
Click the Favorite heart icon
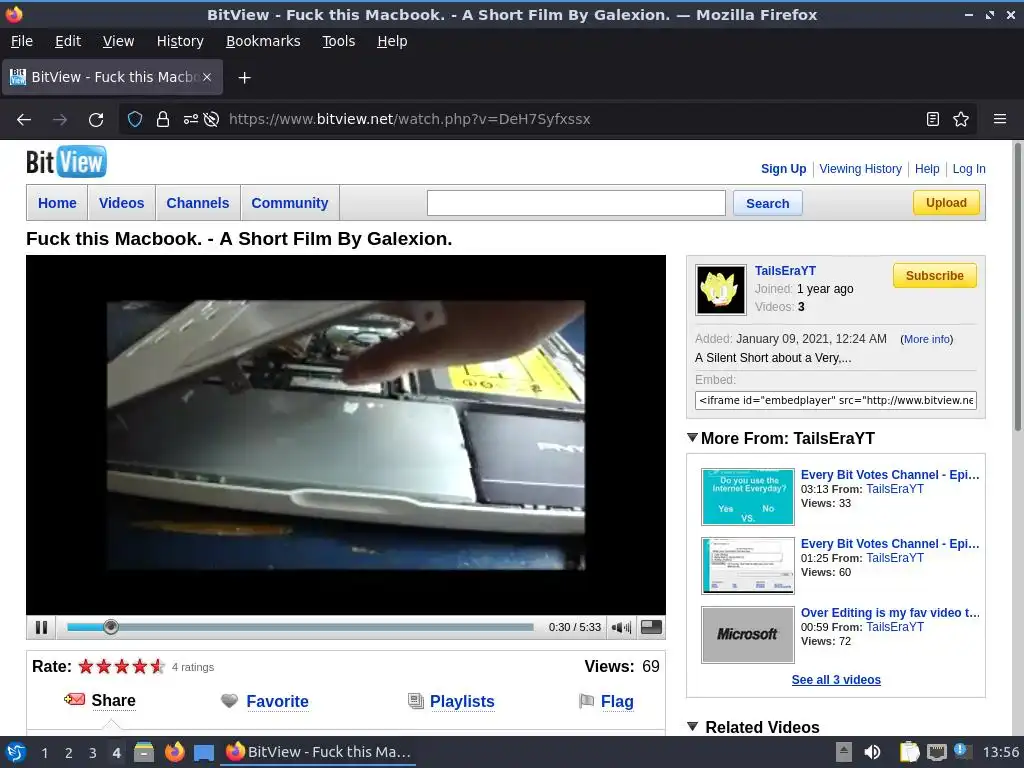(x=229, y=701)
